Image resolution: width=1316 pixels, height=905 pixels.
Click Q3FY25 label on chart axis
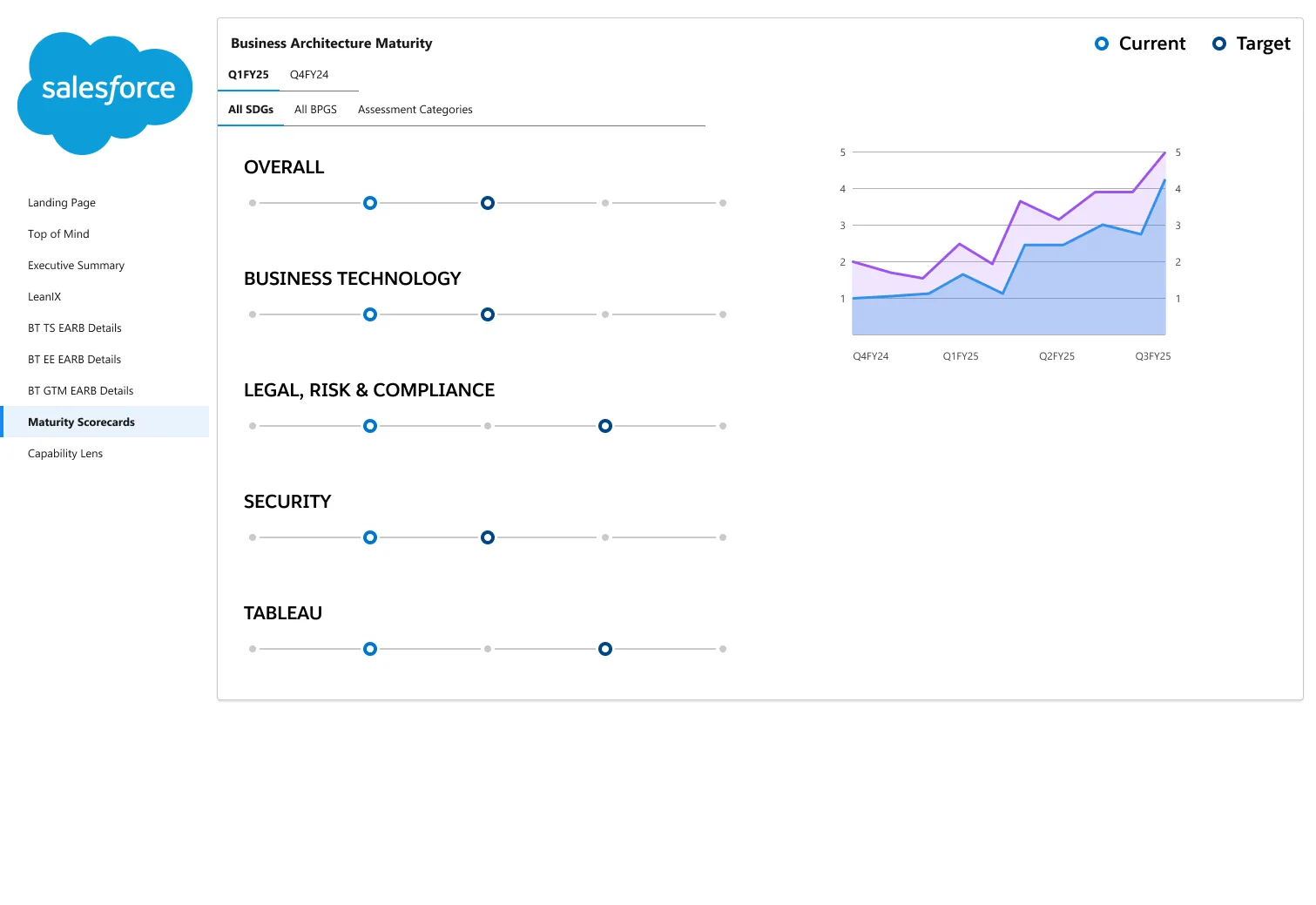1153,356
